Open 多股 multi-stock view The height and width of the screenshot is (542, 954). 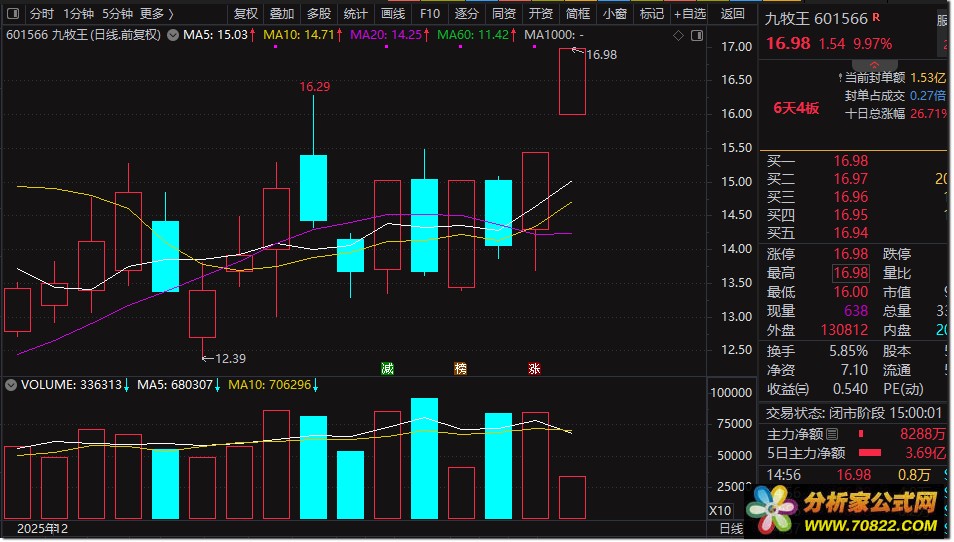point(319,13)
